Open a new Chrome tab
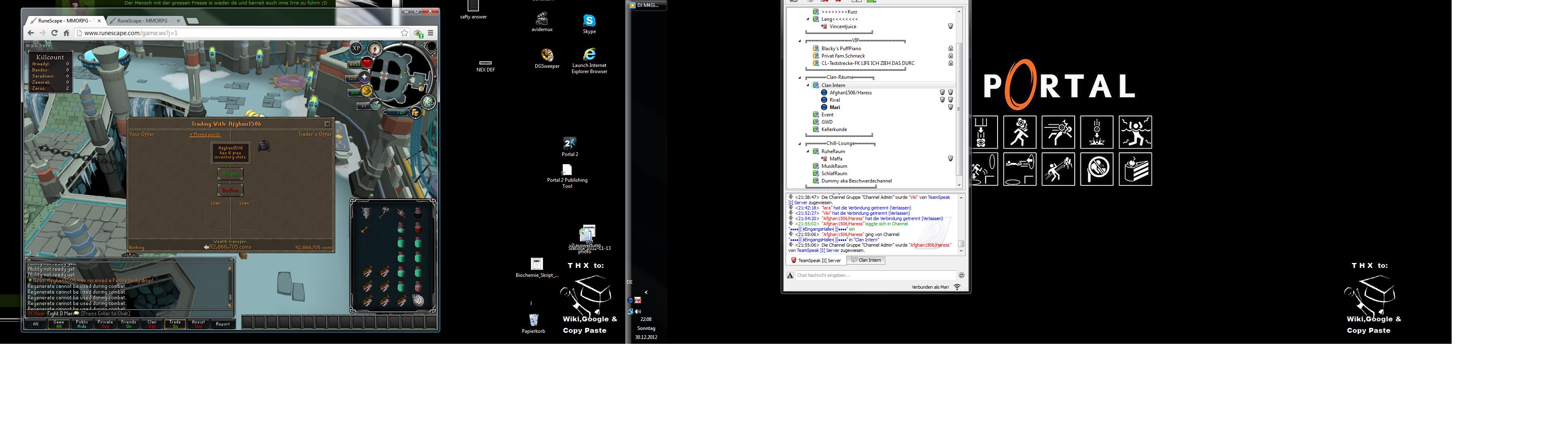Screen dimensions: 1568x441 pyautogui.click(x=192, y=21)
